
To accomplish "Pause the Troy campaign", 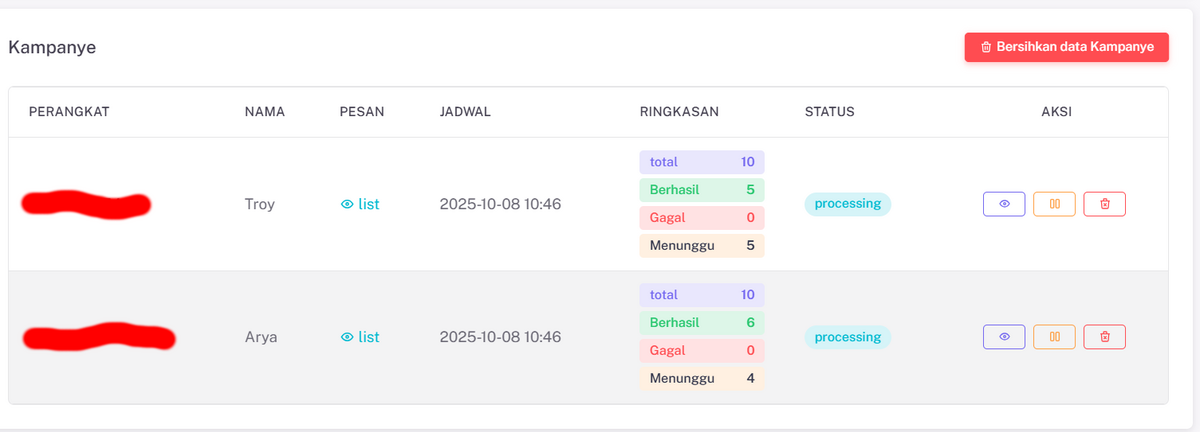I will pos(1054,204).
